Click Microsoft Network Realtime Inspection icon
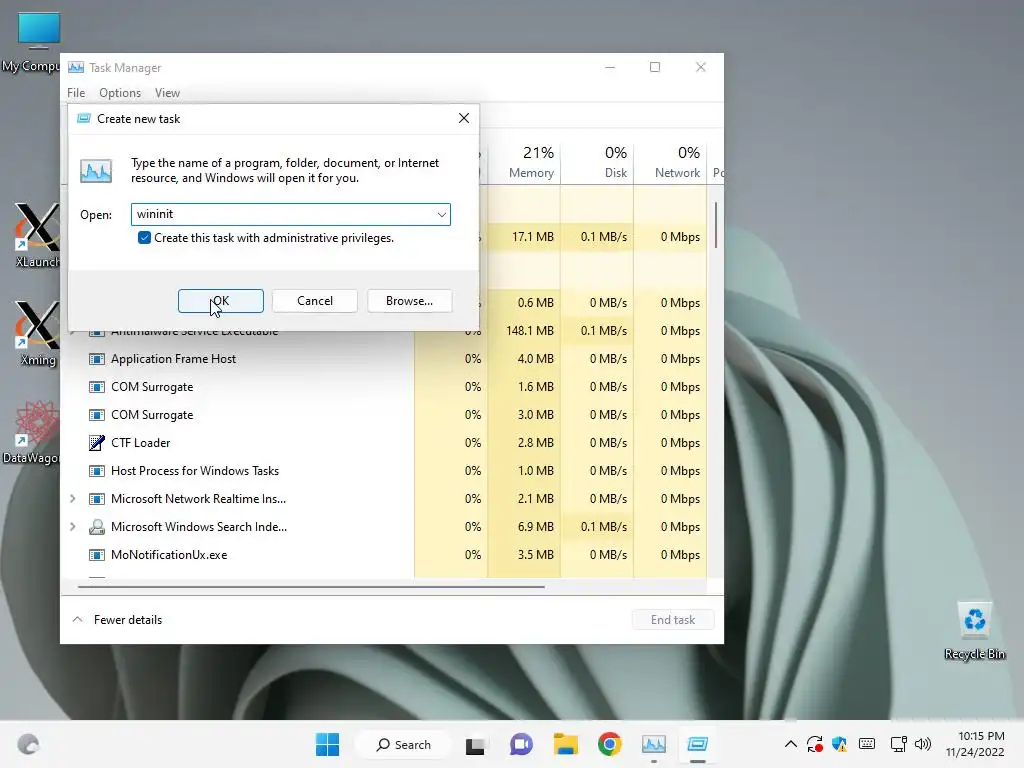Viewport: 1024px width, 768px height. [97, 499]
